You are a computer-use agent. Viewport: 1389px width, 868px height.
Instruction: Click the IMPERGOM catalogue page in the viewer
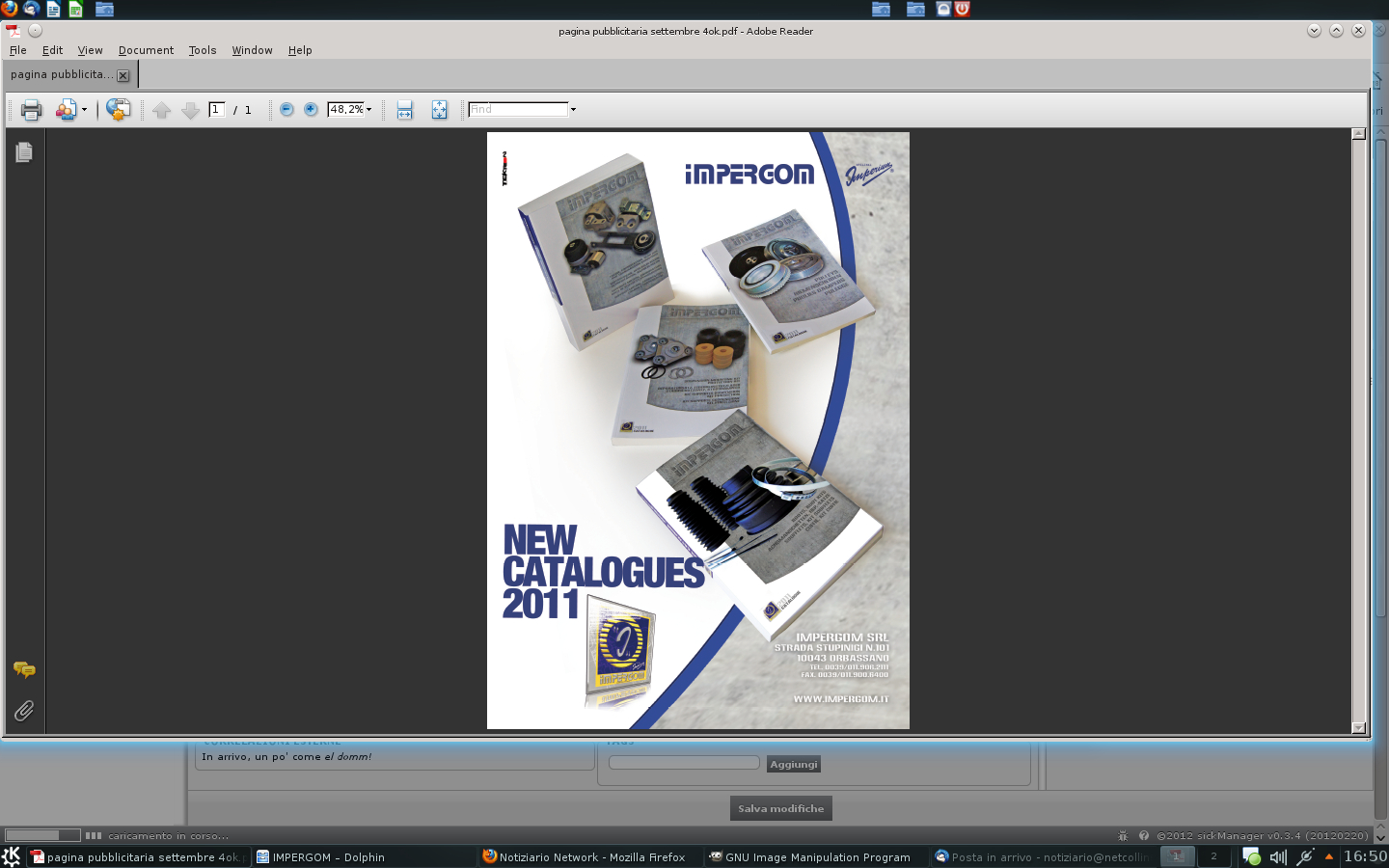698,430
